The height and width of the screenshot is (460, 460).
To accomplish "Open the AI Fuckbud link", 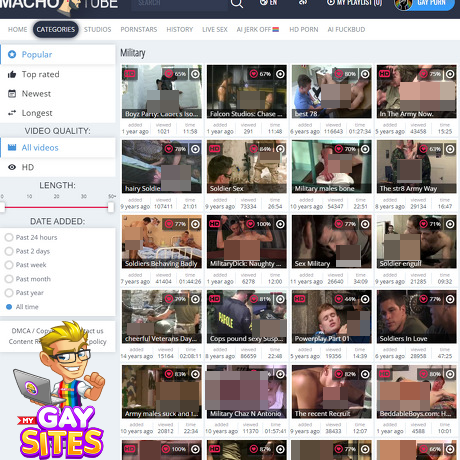I will point(346,29).
